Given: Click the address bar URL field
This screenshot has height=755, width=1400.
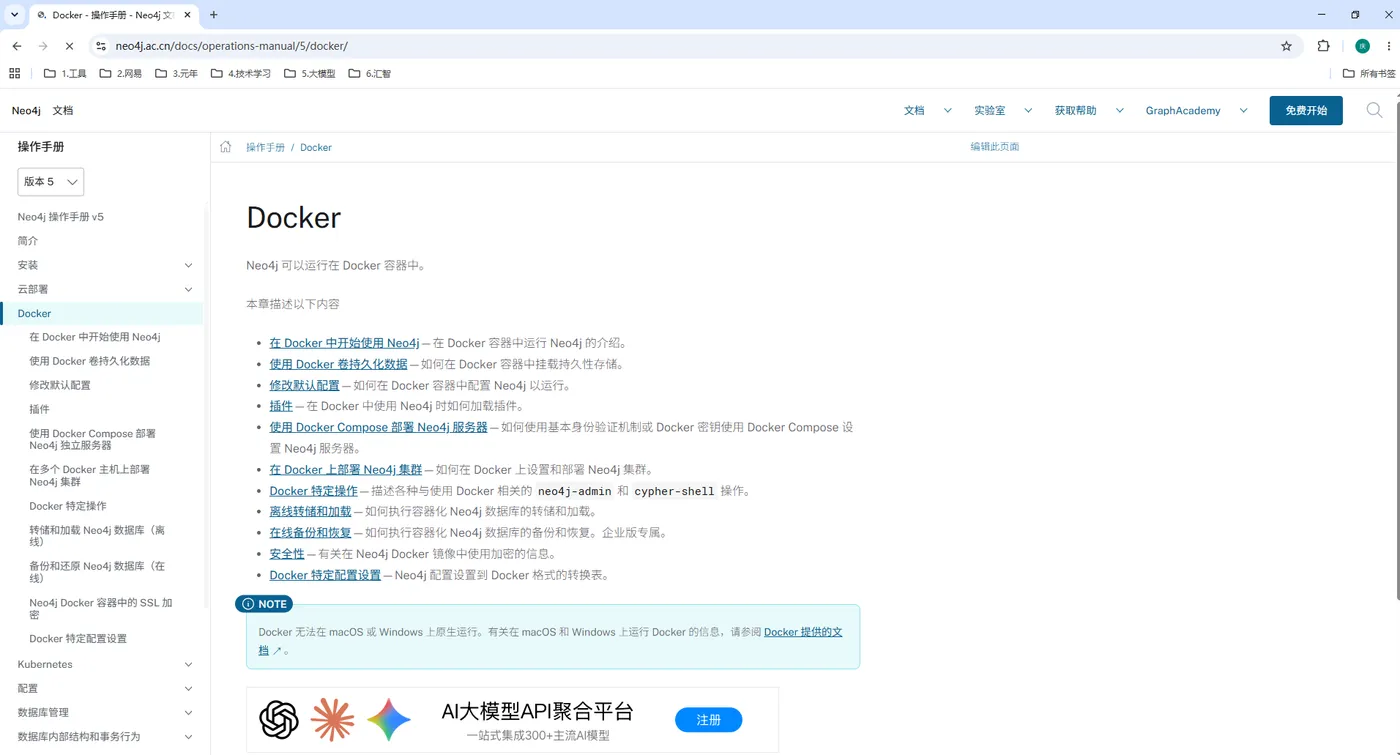Looking at the screenshot, I should pos(690,46).
